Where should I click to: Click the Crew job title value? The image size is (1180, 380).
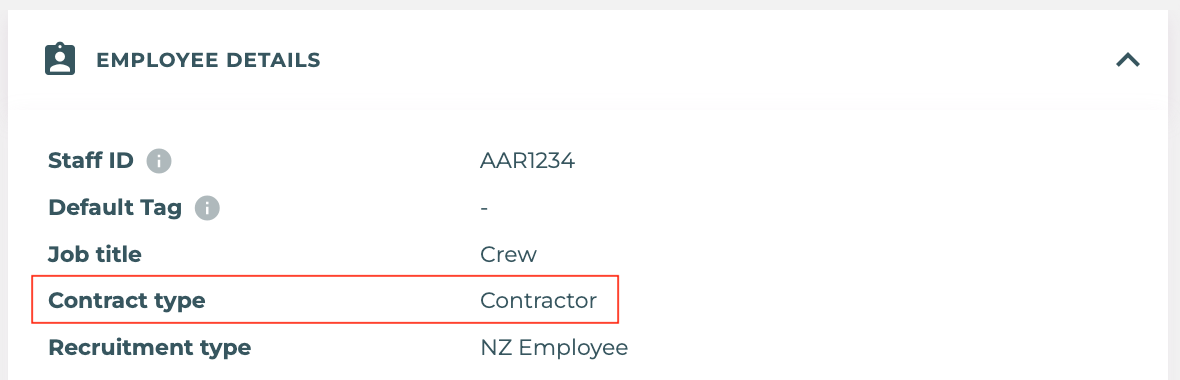[509, 254]
